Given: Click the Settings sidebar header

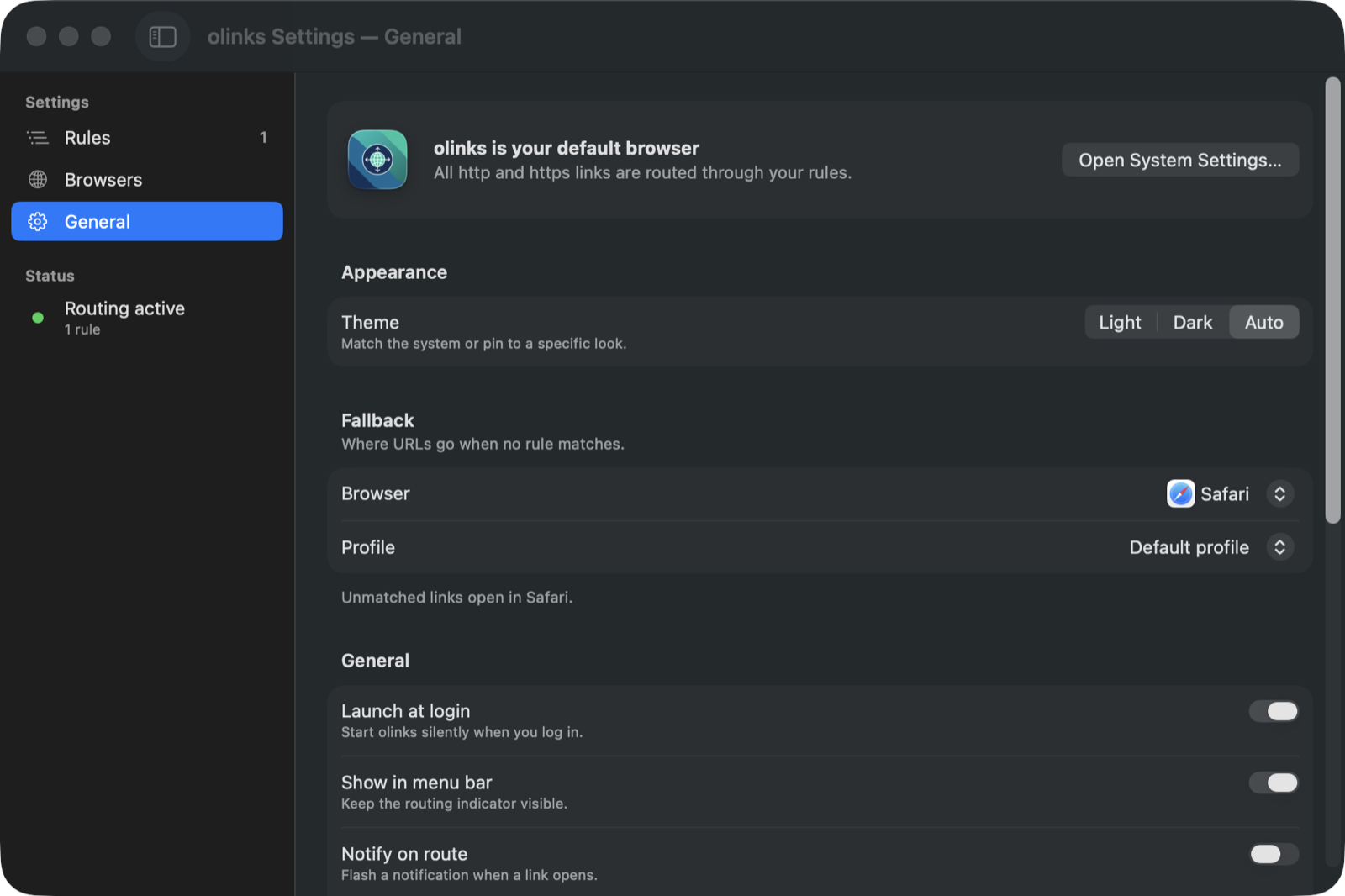Looking at the screenshot, I should click(57, 102).
